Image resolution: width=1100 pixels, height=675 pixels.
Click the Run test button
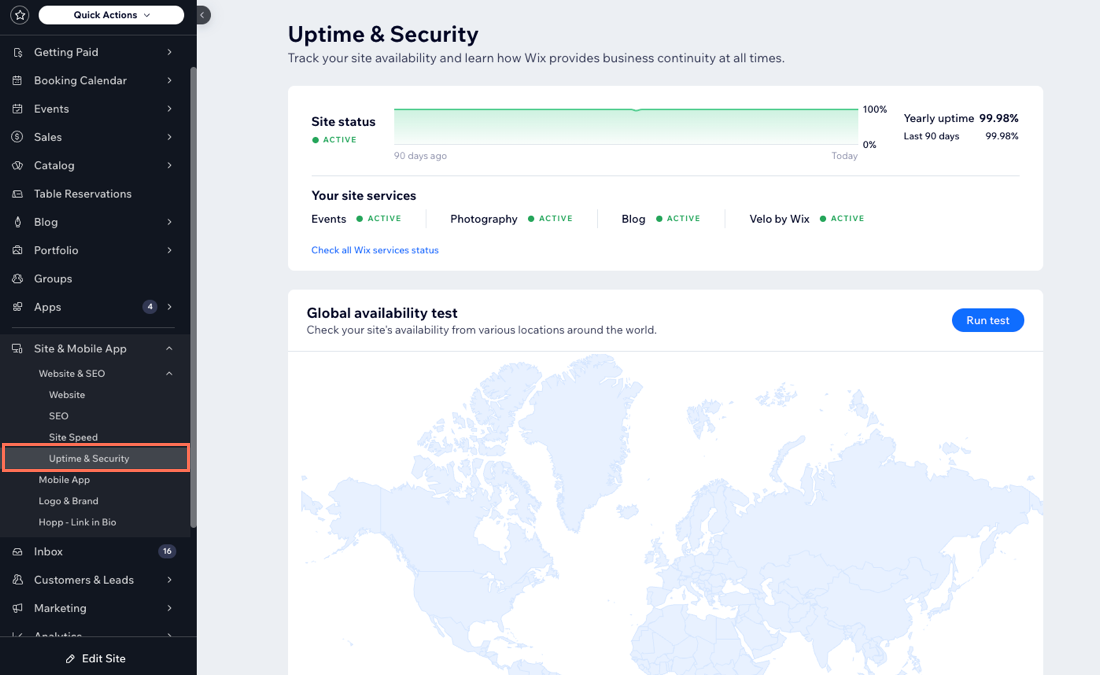point(988,321)
